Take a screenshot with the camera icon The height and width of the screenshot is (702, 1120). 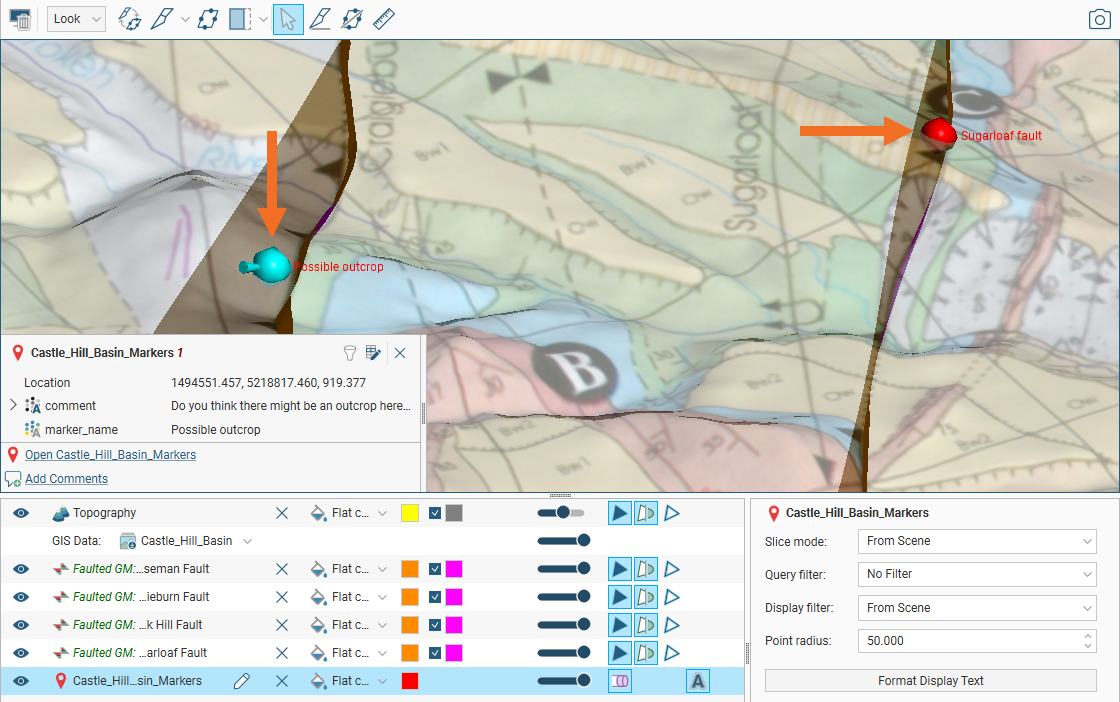(1099, 19)
